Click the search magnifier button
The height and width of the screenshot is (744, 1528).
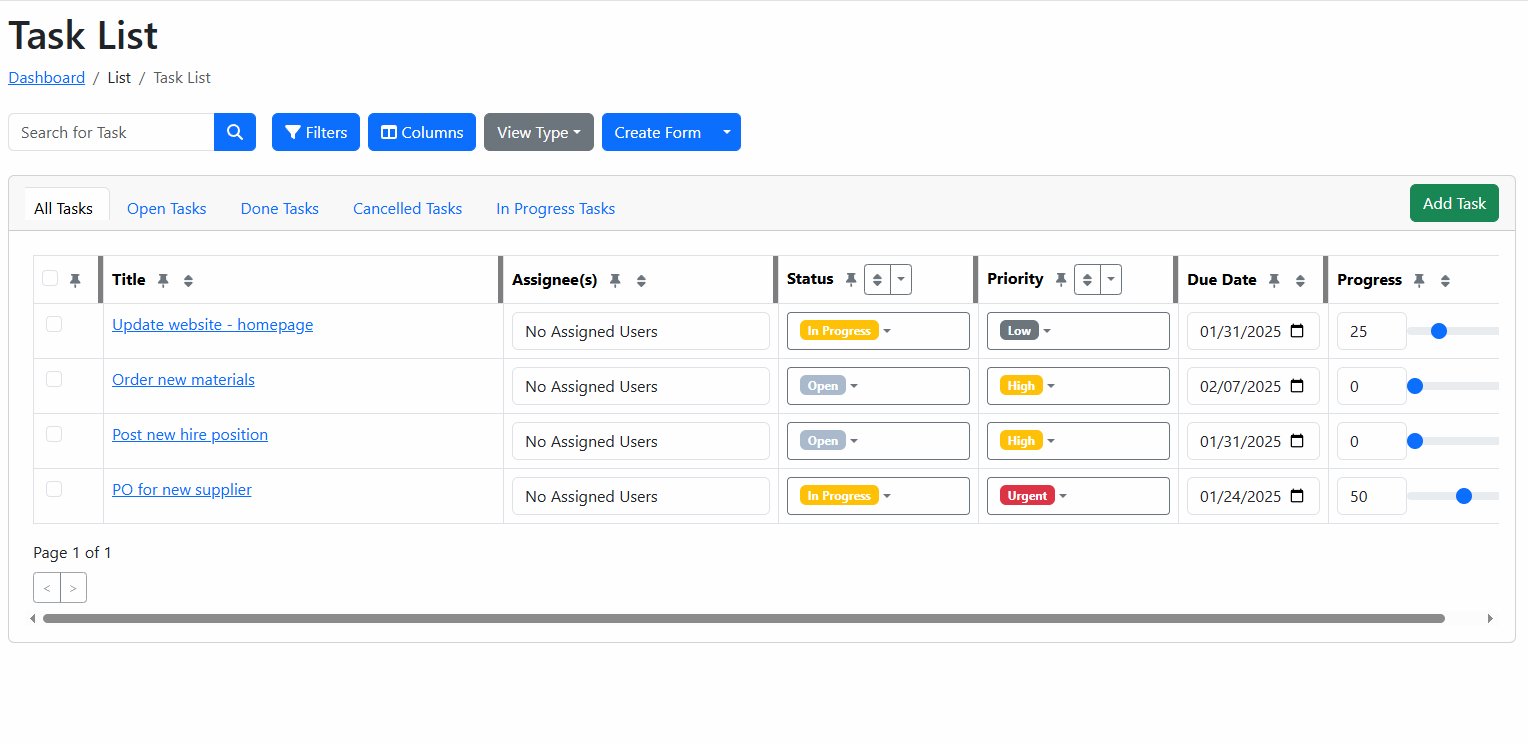pyautogui.click(x=235, y=132)
